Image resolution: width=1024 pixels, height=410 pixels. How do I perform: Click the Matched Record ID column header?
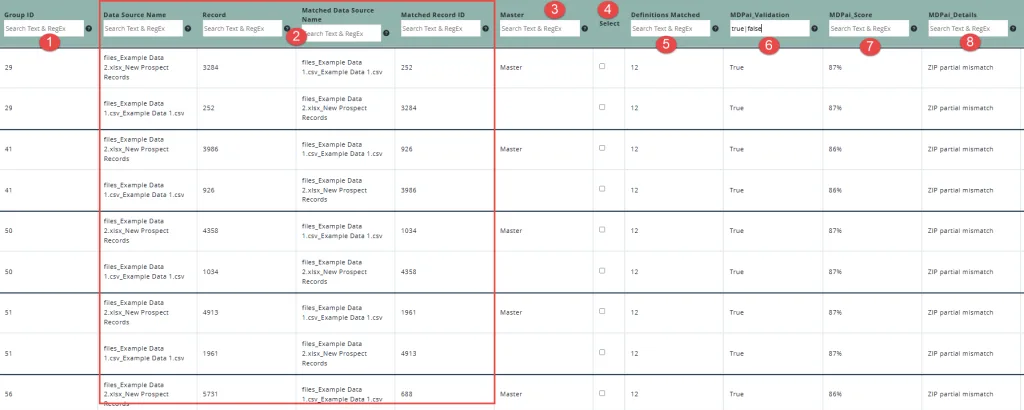[x=433, y=14]
